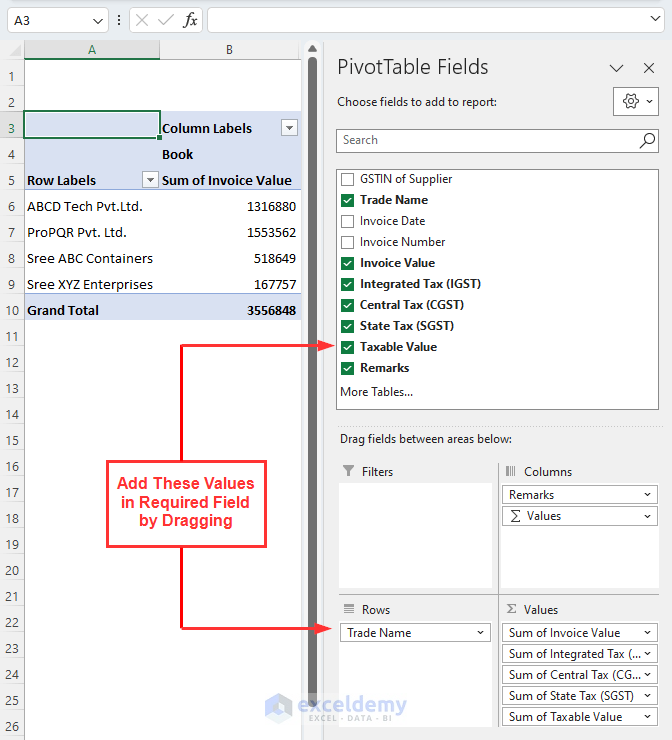Viewport: 672px width, 740px height.
Task: Open the Name Box dropdown
Action: 98,21
